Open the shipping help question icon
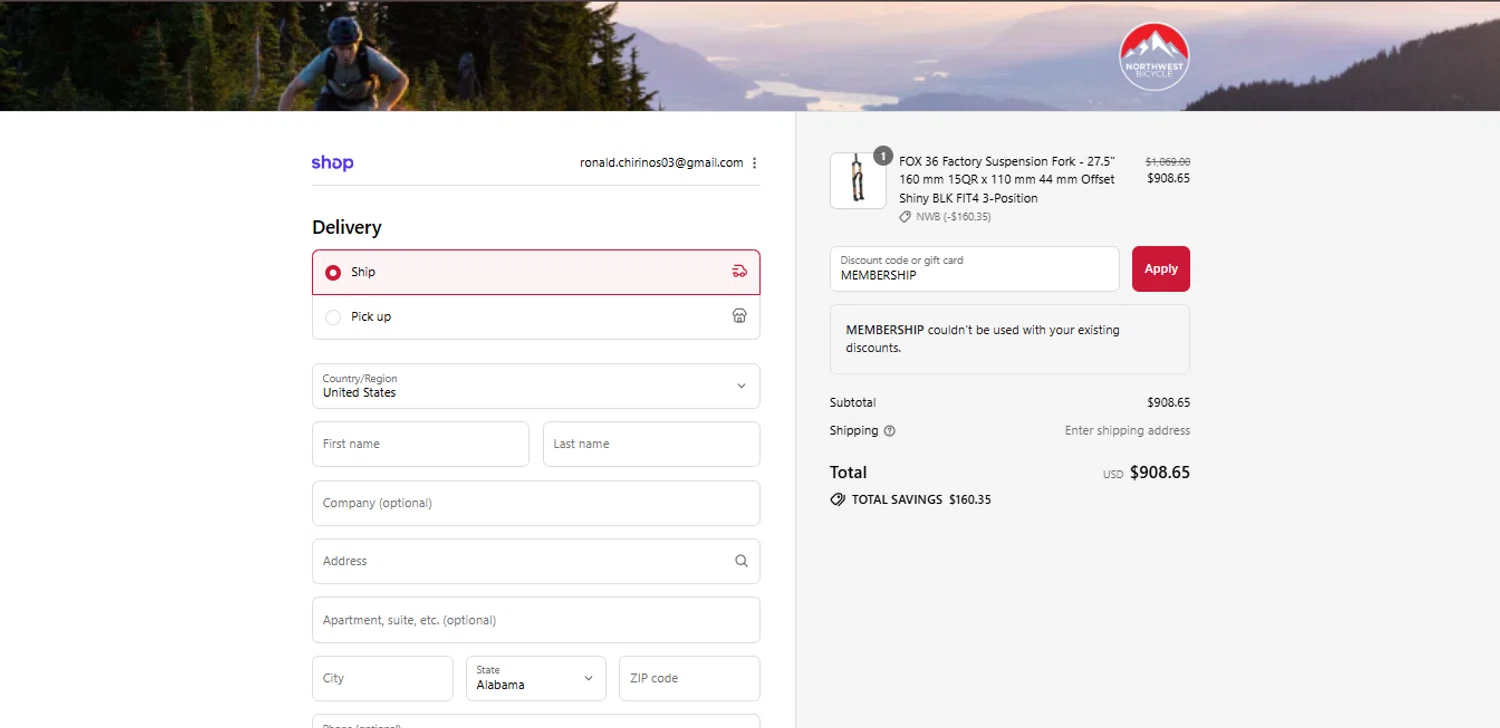The width and height of the screenshot is (1500, 728). pyautogui.click(x=890, y=431)
